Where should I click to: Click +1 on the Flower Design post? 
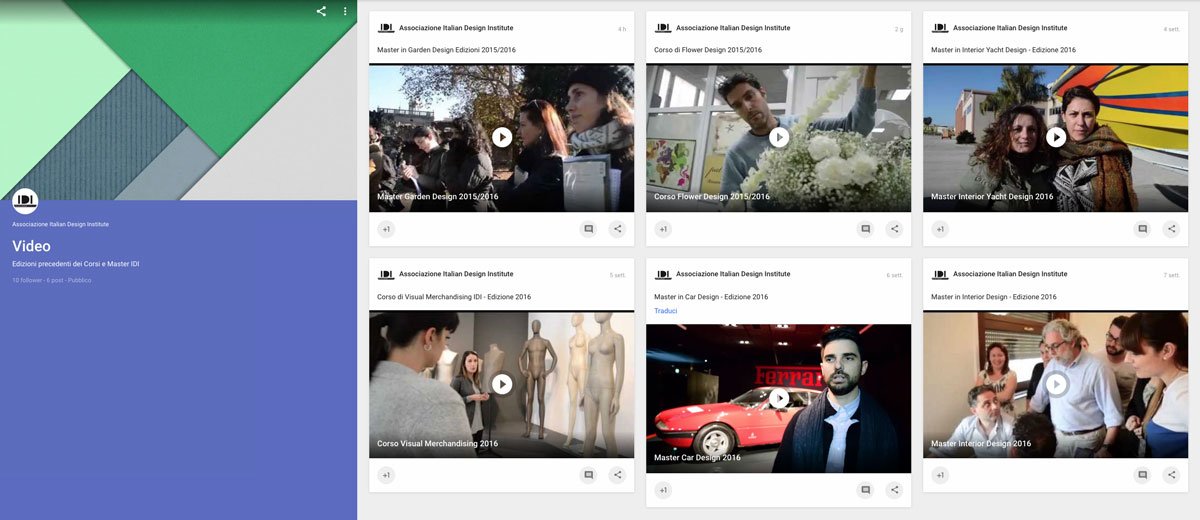click(663, 229)
